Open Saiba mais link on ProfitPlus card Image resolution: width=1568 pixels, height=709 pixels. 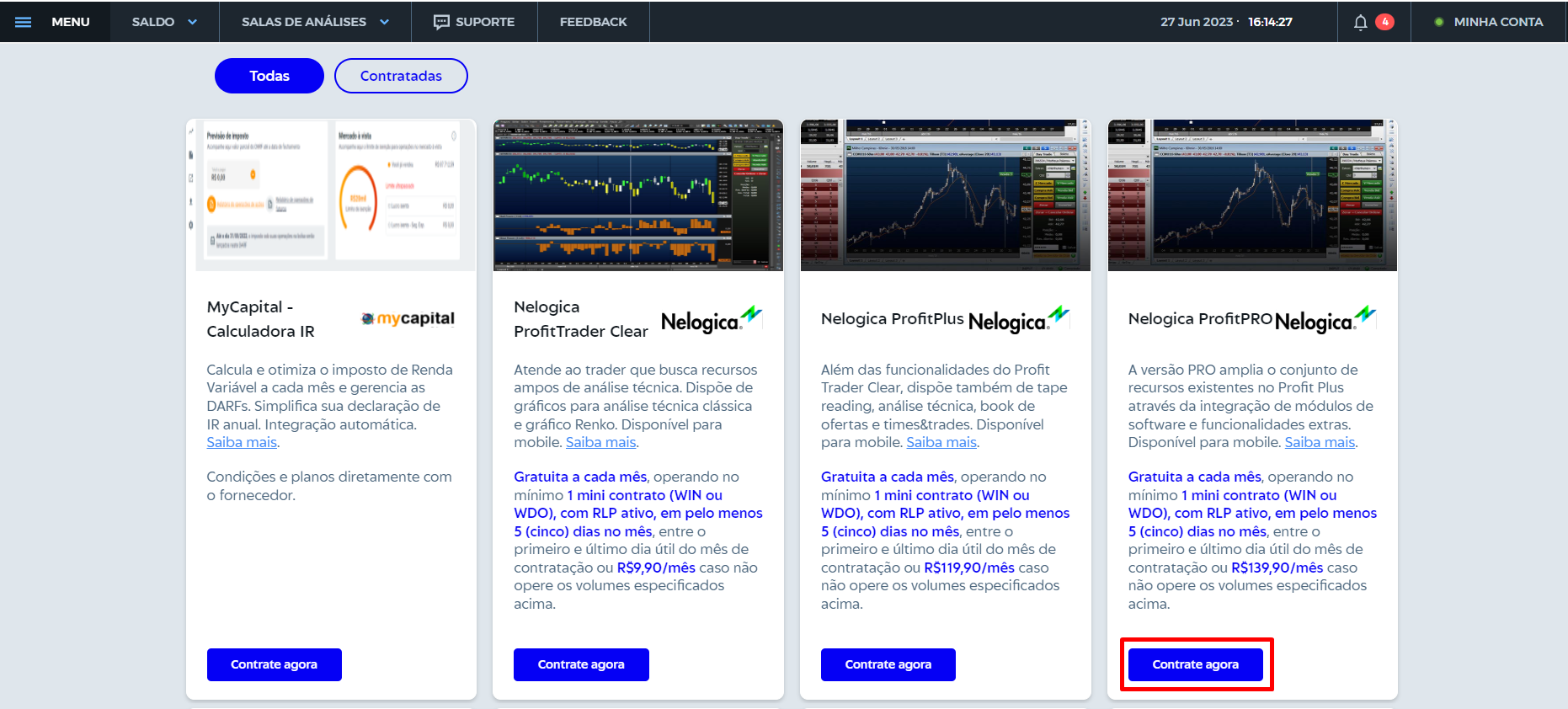(941, 442)
